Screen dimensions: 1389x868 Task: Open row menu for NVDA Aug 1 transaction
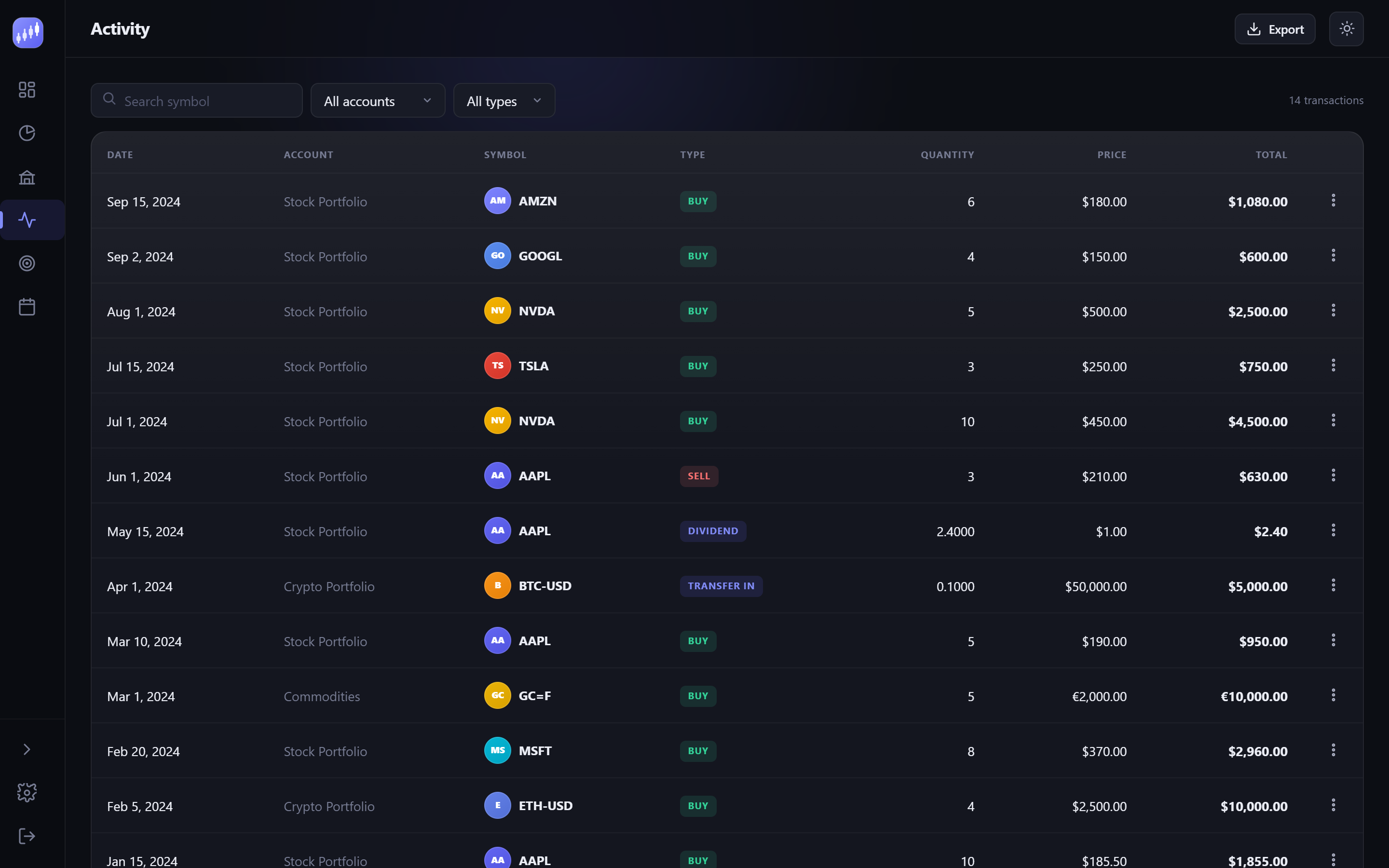pyautogui.click(x=1333, y=311)
